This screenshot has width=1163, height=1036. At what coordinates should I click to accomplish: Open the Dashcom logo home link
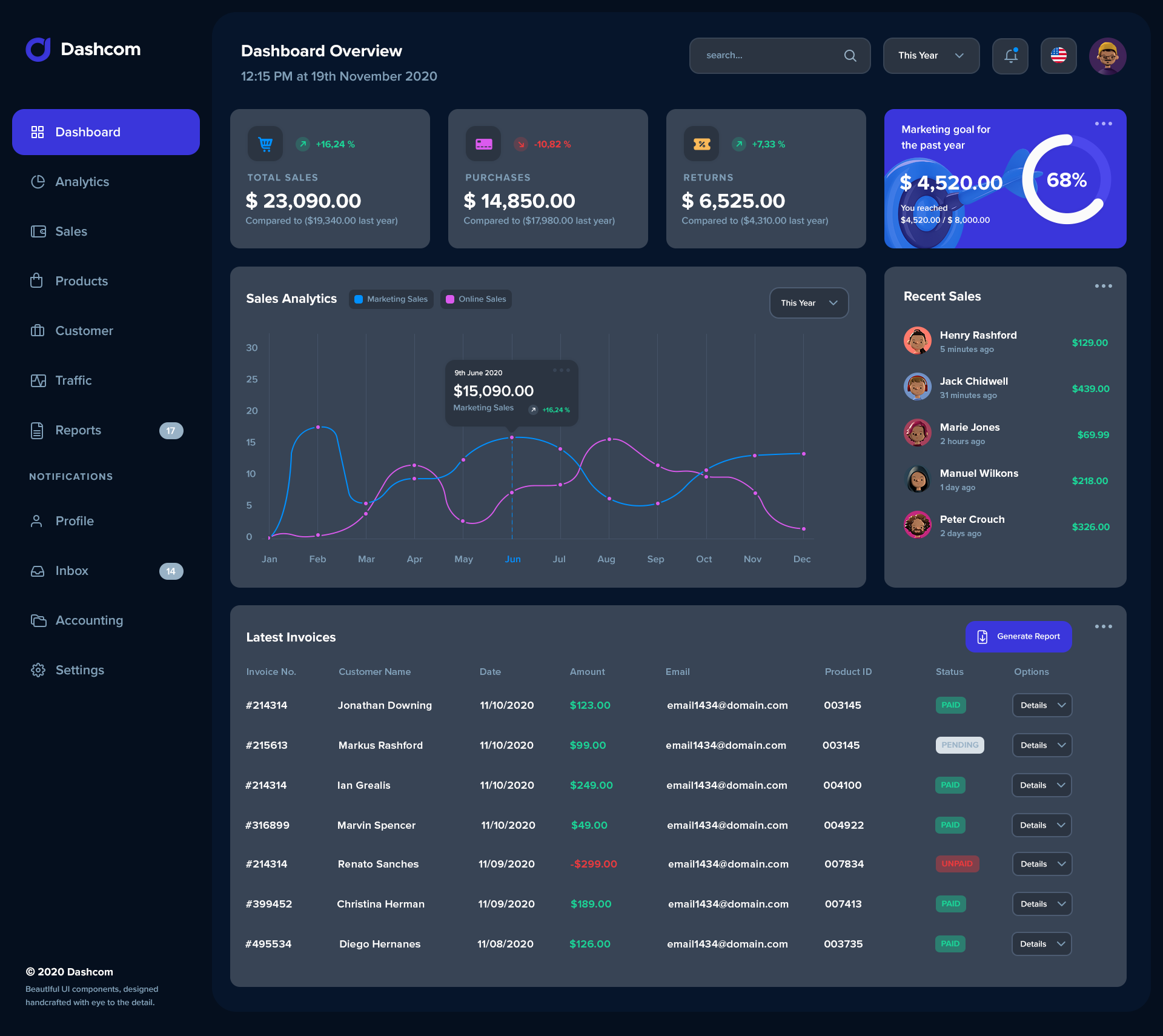click(83, 49)
